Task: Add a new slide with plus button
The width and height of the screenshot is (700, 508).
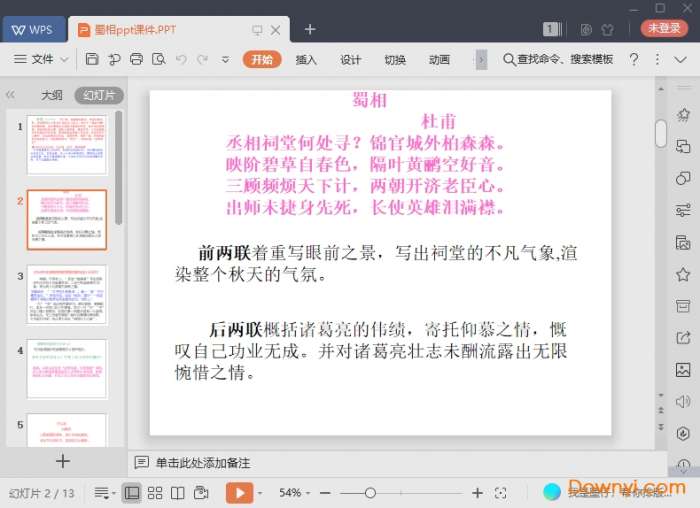Action: point(63,461)
